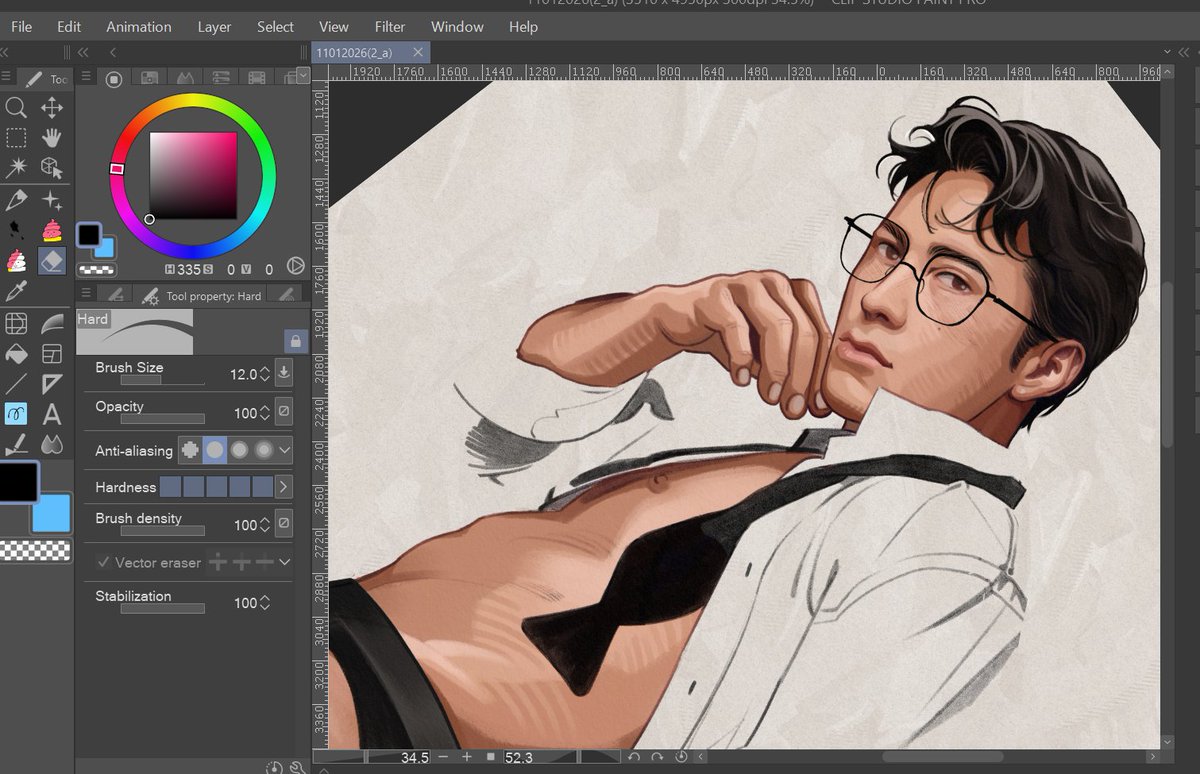Select the Pen tool
Image resolution: width=1200 pixels, height=774 pixels.
pos(15,198)
